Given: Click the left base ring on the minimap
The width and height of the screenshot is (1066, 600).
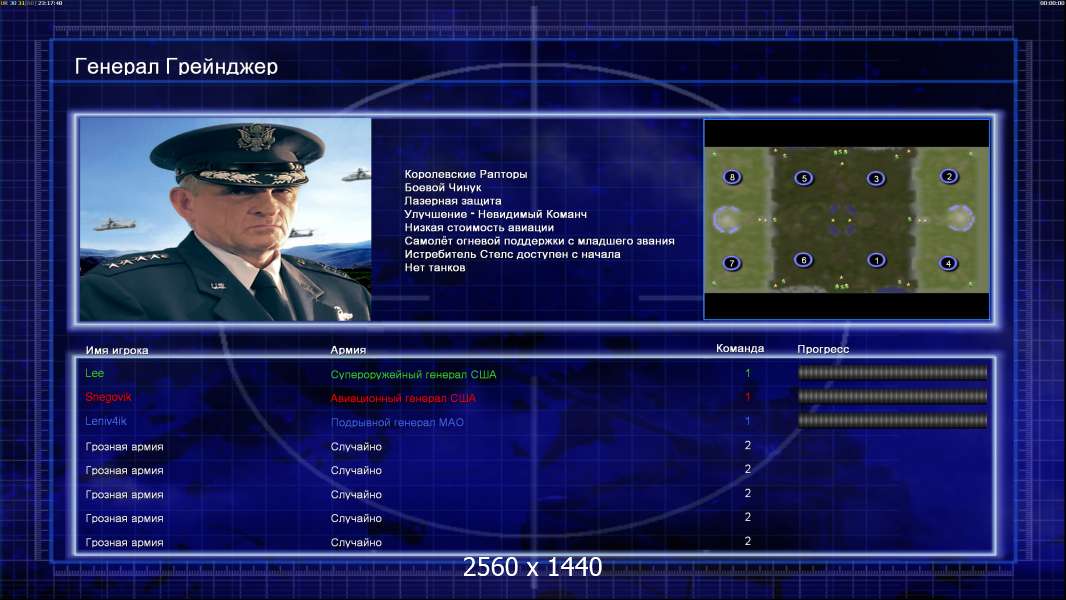Looking at the screenshot, I should [x=727, y=219].
